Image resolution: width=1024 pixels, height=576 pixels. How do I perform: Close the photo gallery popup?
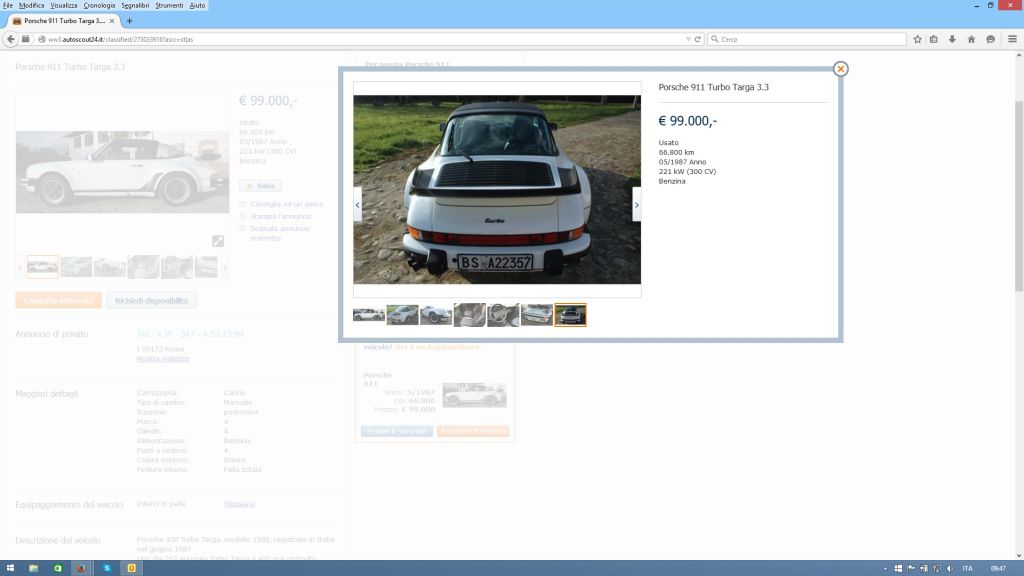click(x=840, y=69)
